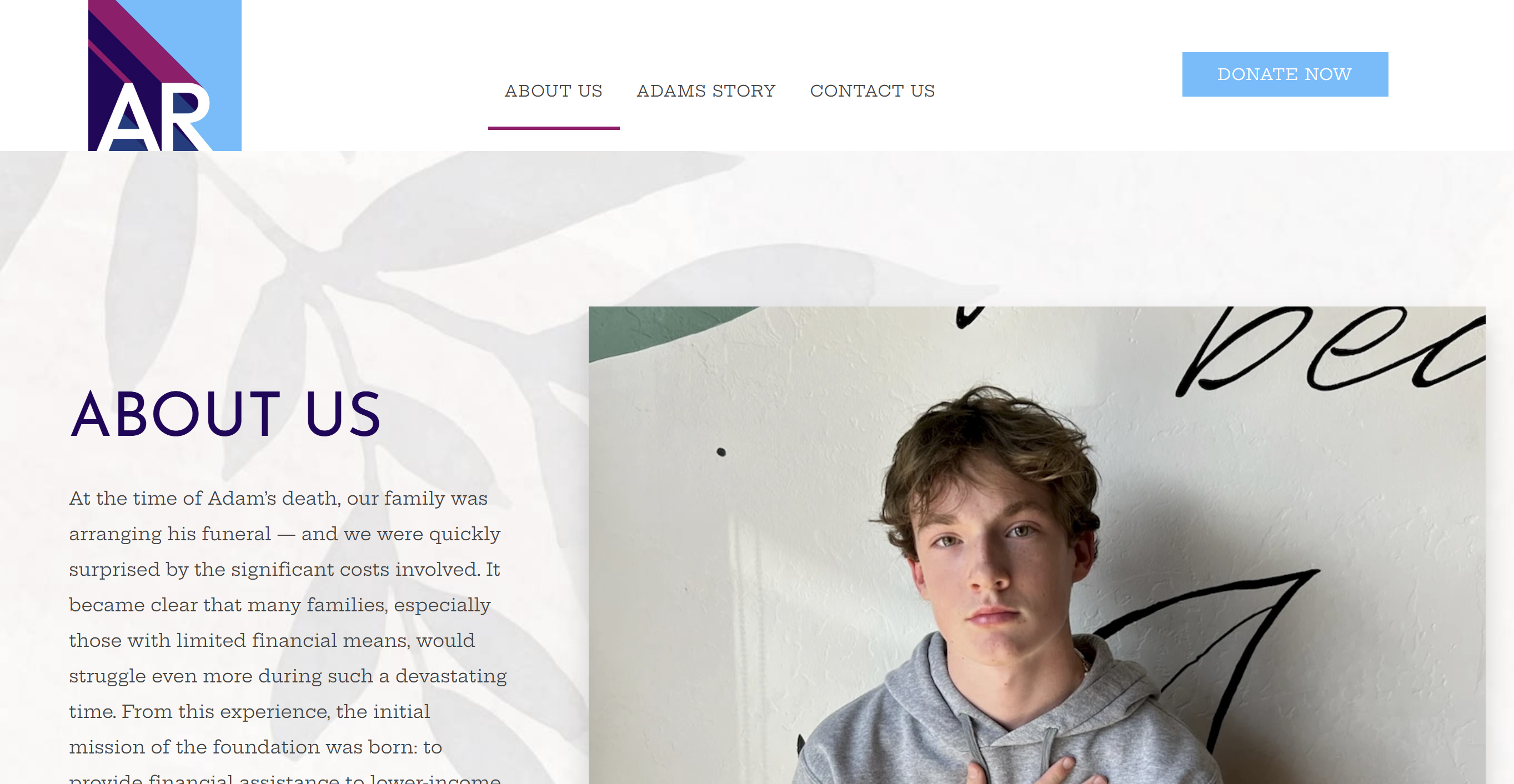Click the line "surprised by the significant costs involved"
The image size is (1514, 784).
(x=284, y=570)
